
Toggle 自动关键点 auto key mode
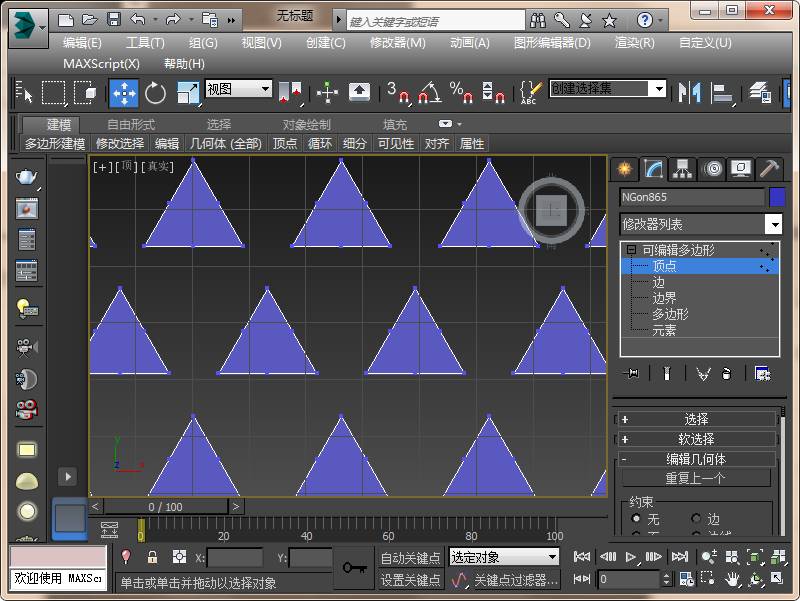(x=410, y=558)
